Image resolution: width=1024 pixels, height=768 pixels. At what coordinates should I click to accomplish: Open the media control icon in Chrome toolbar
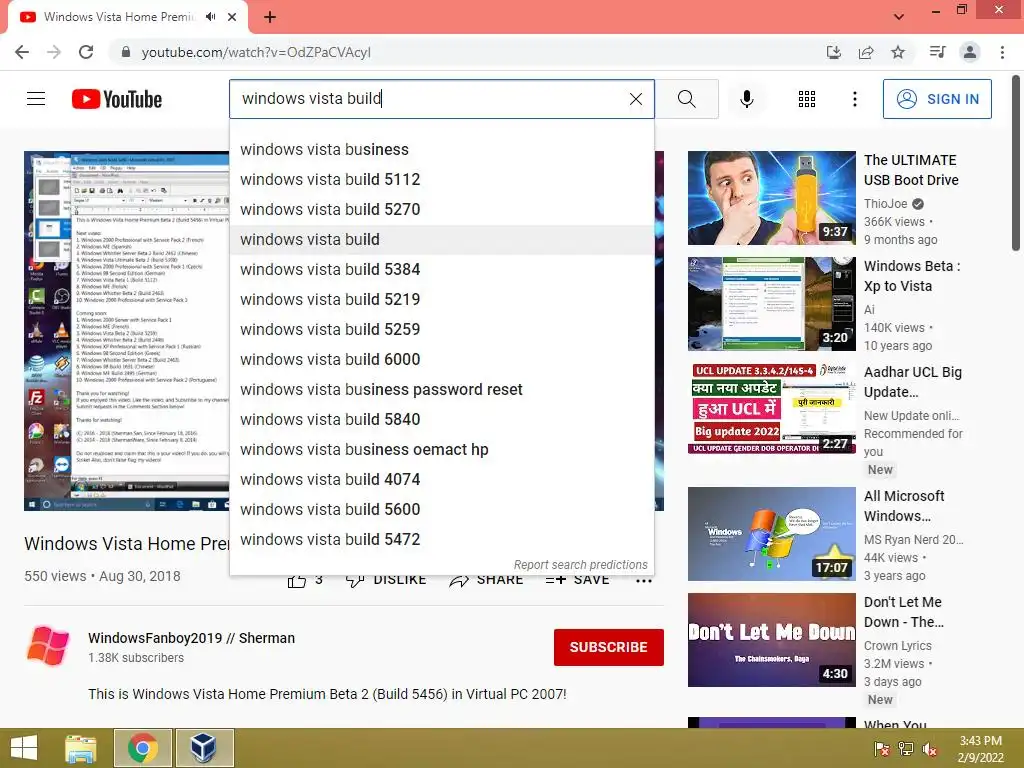[x=937, y=52]
